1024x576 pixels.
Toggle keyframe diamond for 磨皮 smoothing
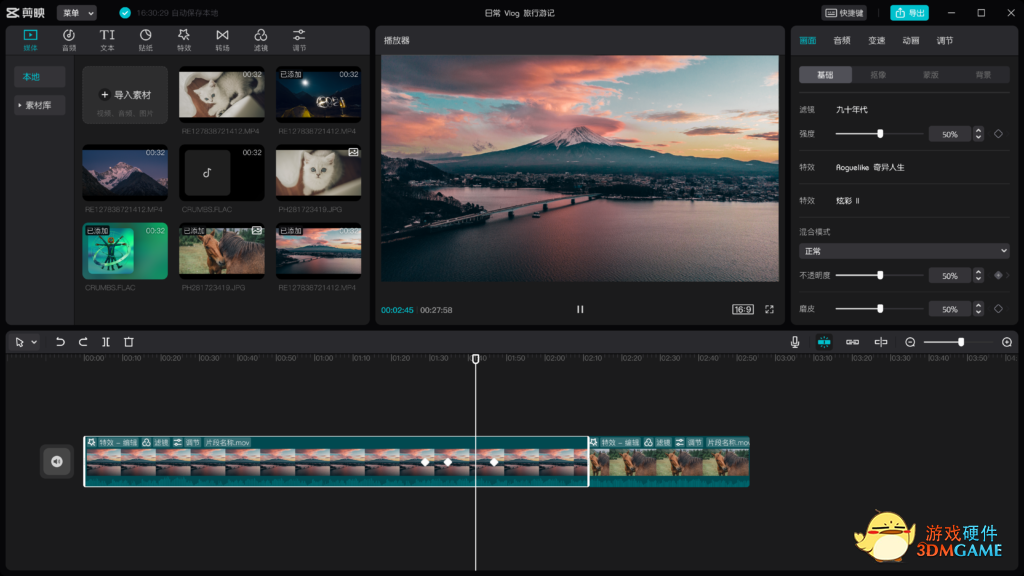[999, 309]
